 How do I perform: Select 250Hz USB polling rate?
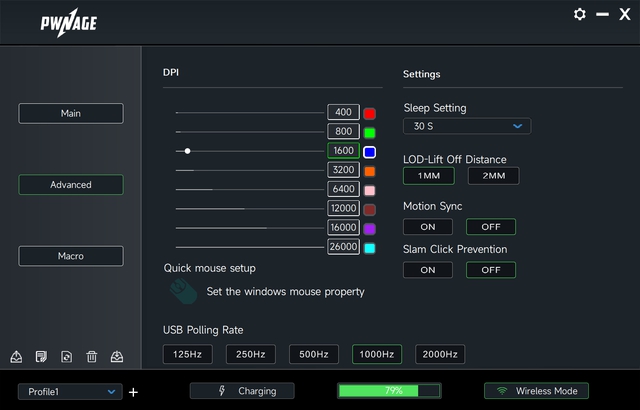pyautogui.click(x=251, y=354)
